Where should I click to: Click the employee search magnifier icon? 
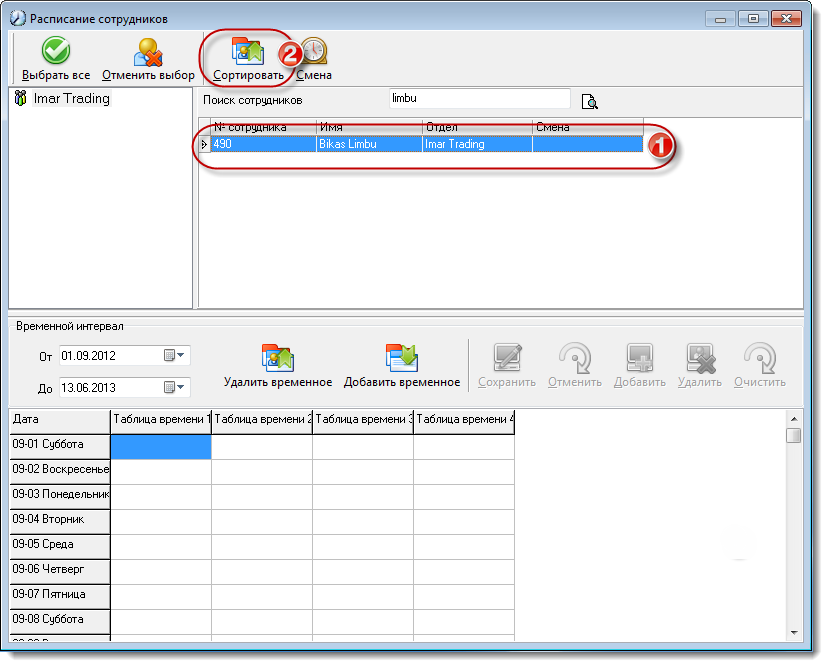(589, 101)
